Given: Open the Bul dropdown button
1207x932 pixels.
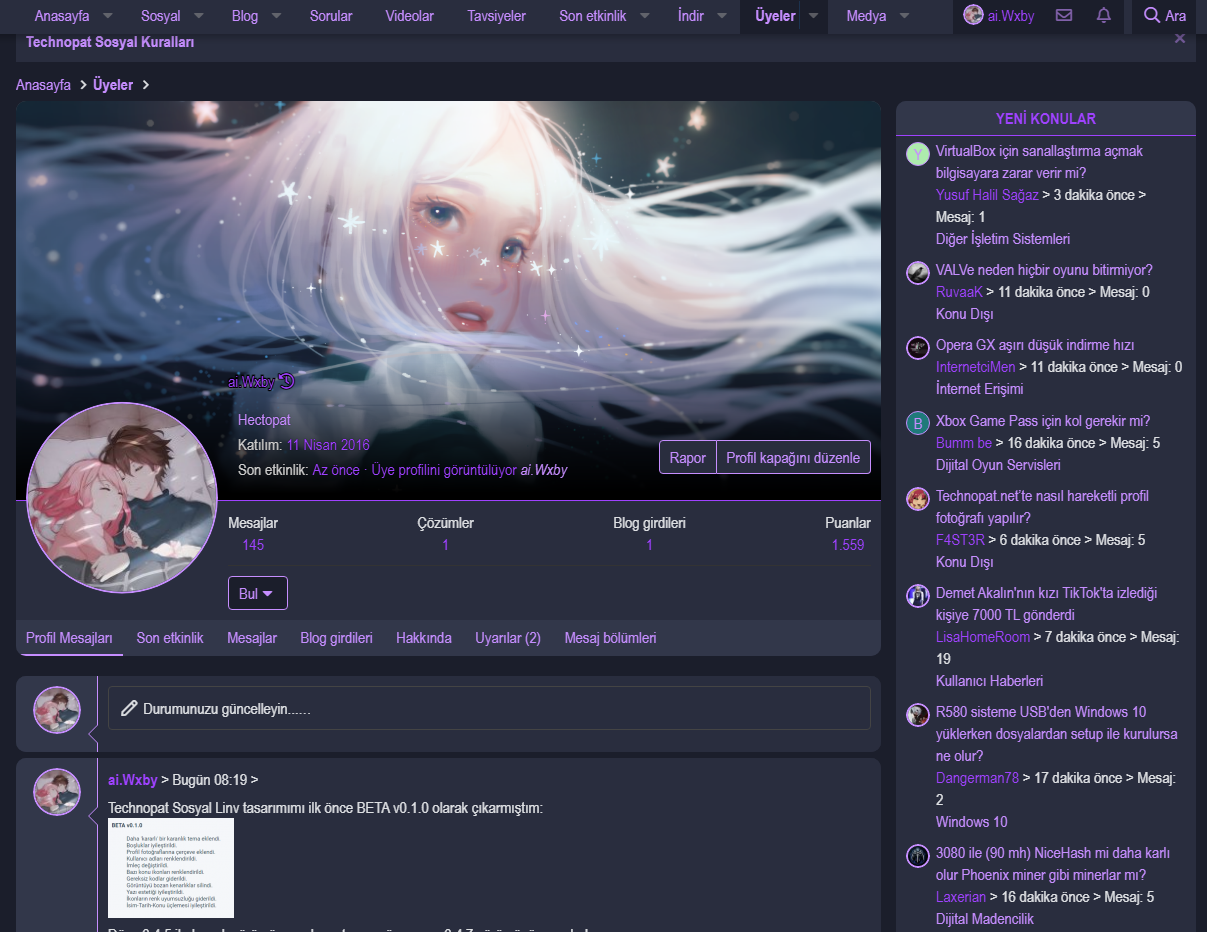Looking at the screenshot, I should 258,593.
